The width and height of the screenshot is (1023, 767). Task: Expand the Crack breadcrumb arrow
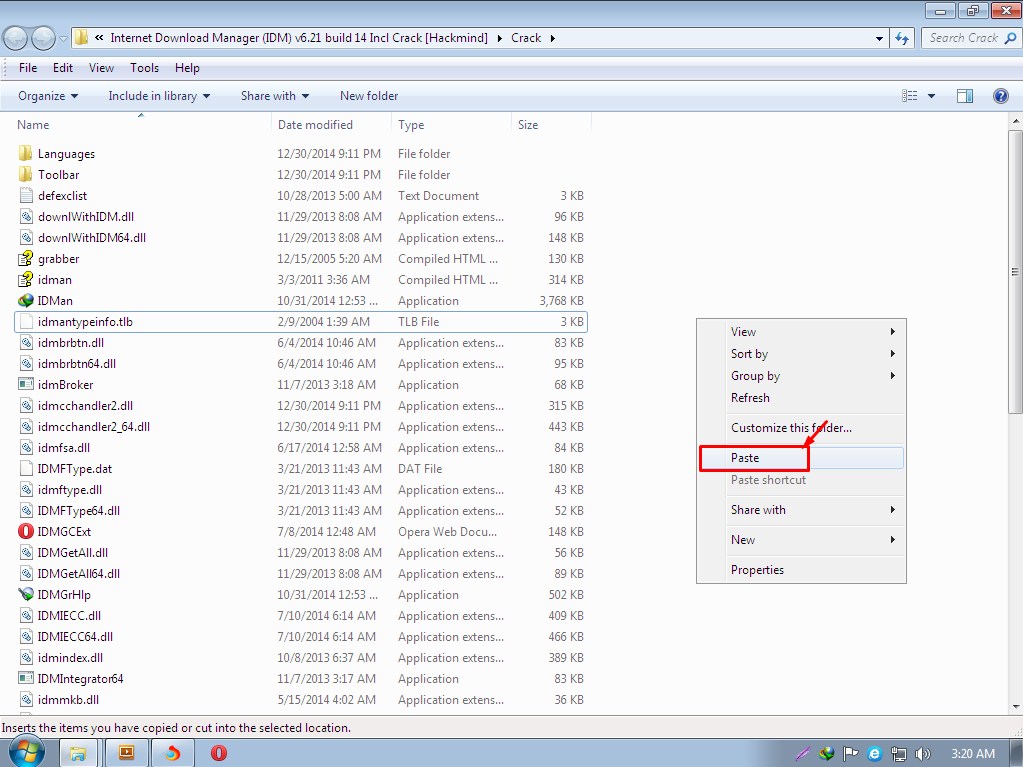pos(553,38)
